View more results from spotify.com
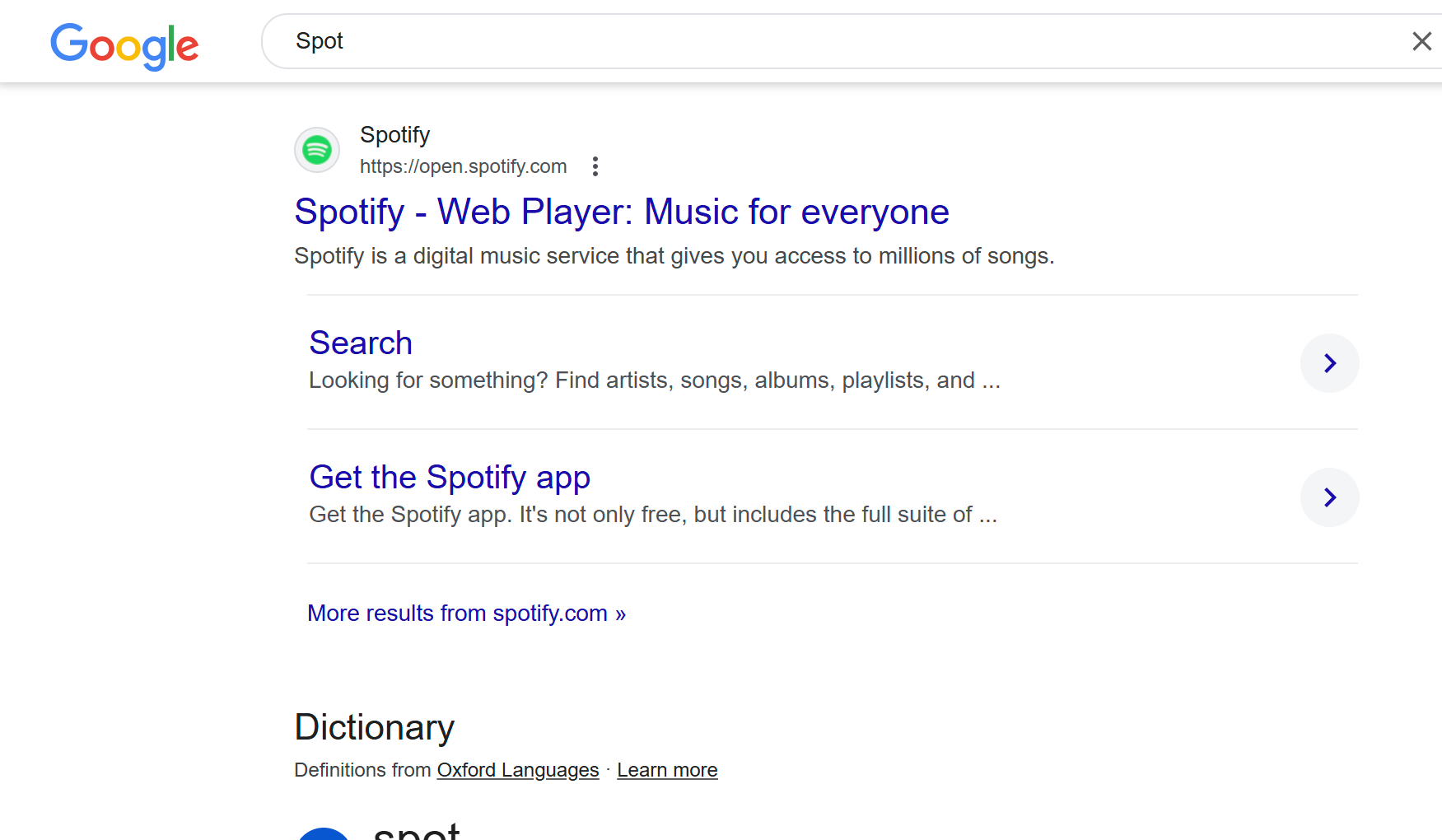This screenshot has width=1442, height=840. point(466,614)
